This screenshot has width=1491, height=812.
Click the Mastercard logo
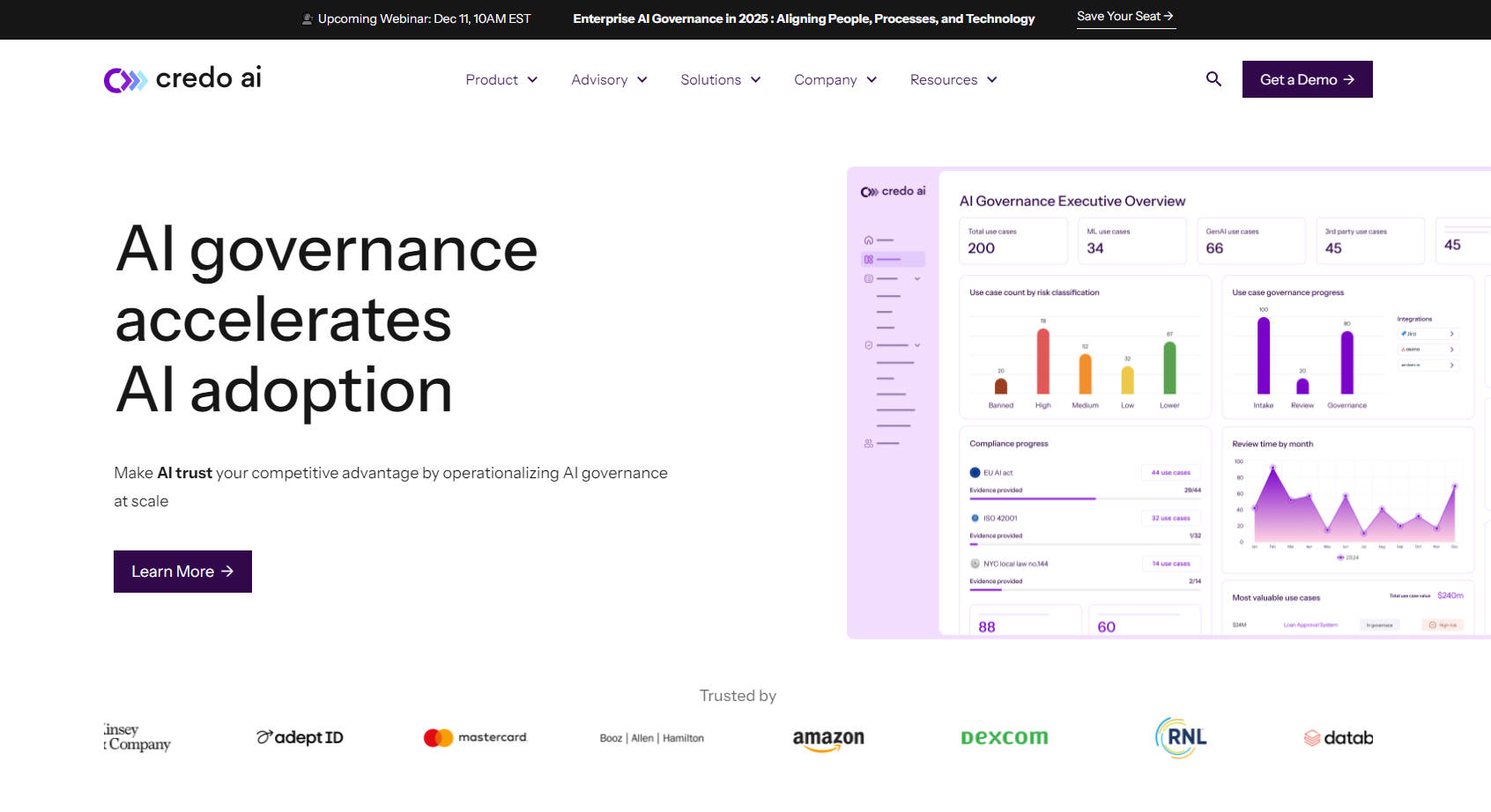pos(475,738)
